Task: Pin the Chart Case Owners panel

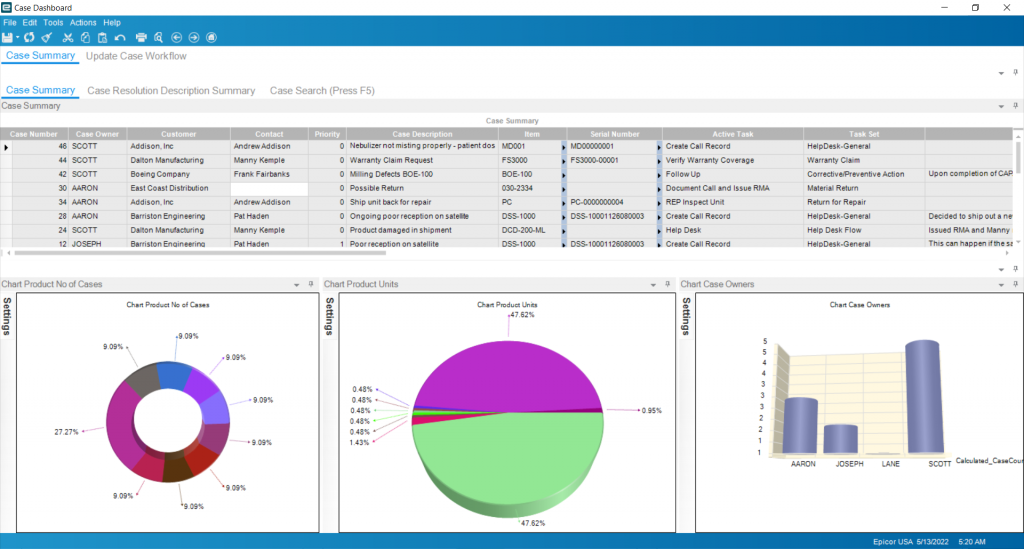Action: pos(1016,284)
